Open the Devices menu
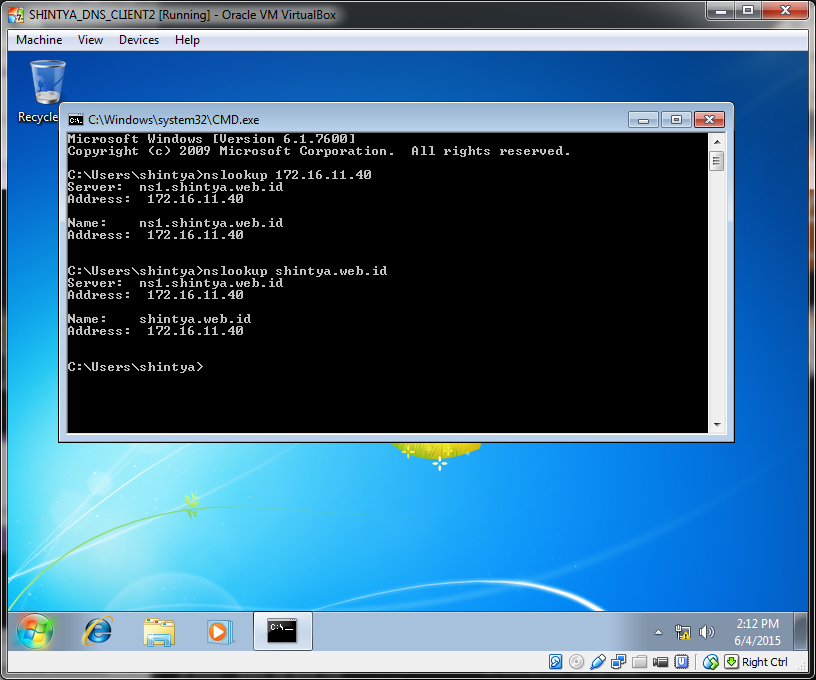Viewport: 816px width, 680px height. click(139, 40)
